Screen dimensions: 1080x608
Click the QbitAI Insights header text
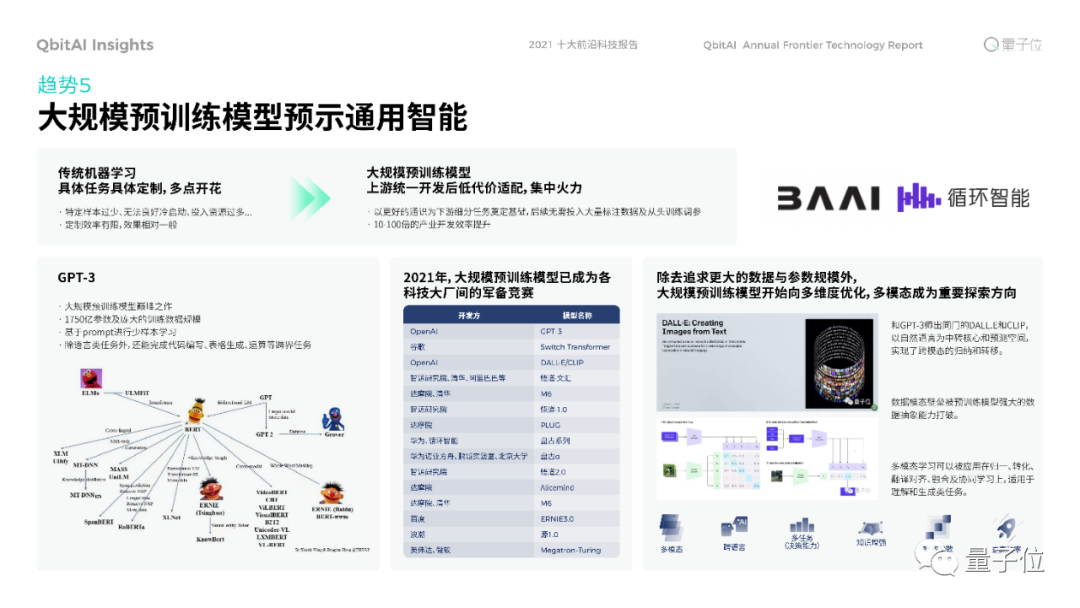click(x=95, y=45)
